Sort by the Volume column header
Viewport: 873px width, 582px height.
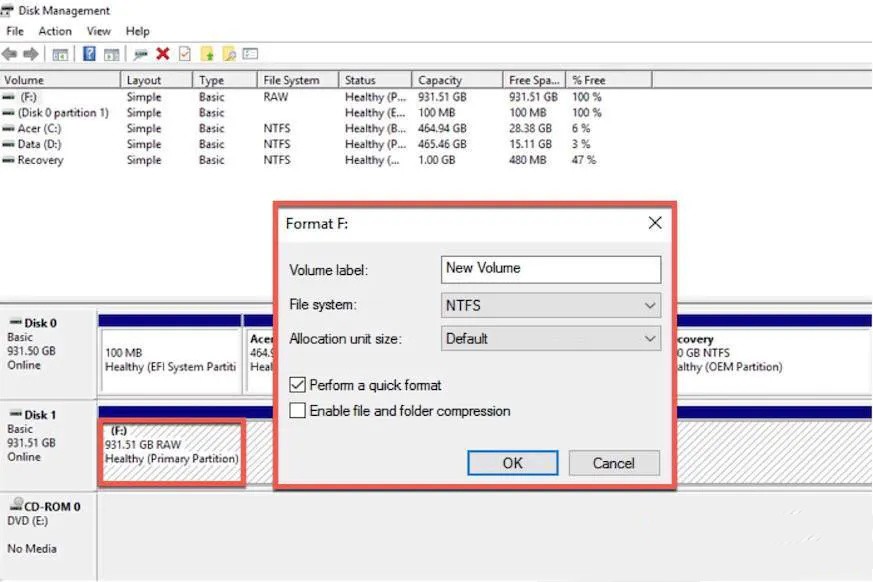[60, 80]
